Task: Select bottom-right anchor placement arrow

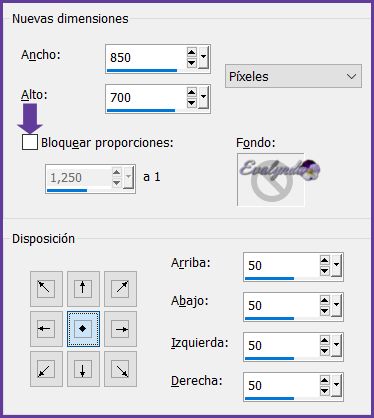Action: coord(120,369)
